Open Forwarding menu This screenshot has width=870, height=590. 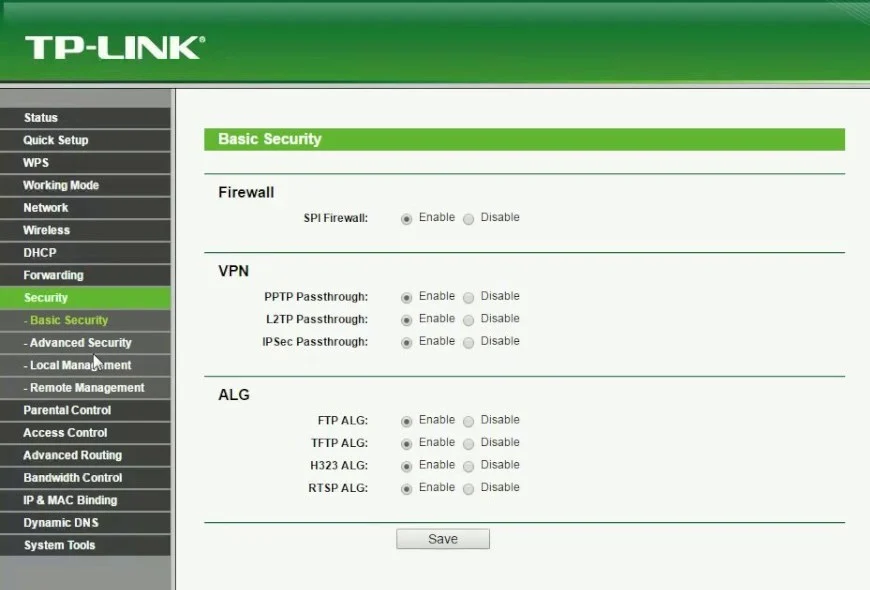[85, 275]
